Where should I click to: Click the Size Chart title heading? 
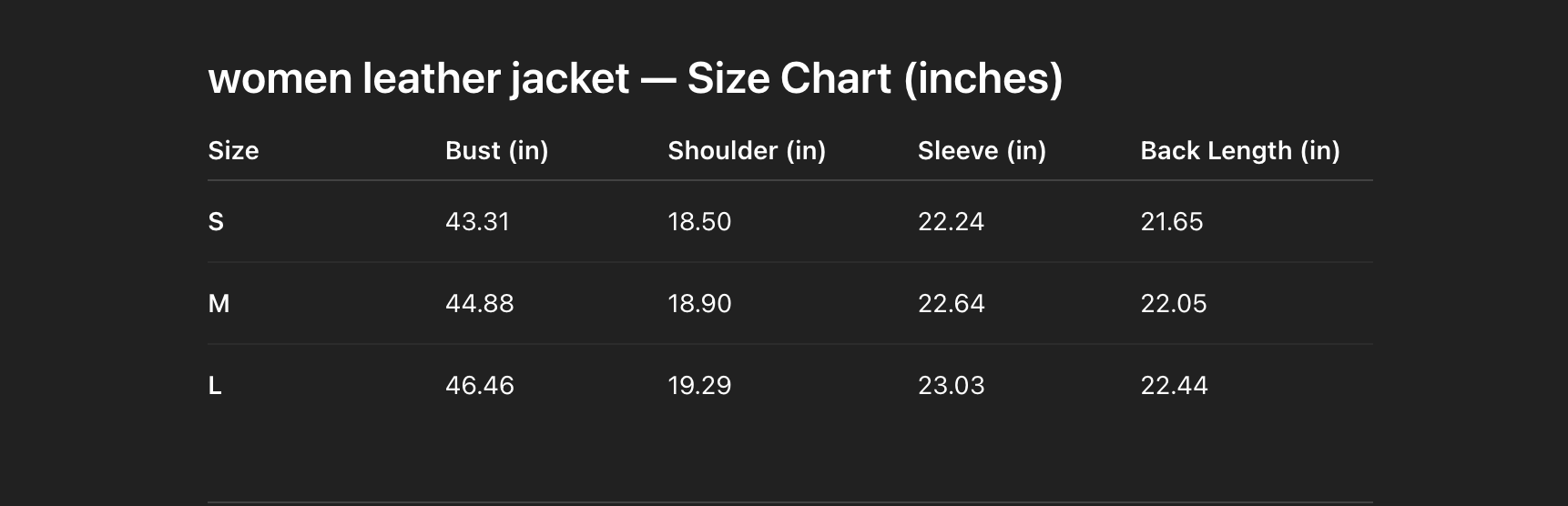(635, 78)
